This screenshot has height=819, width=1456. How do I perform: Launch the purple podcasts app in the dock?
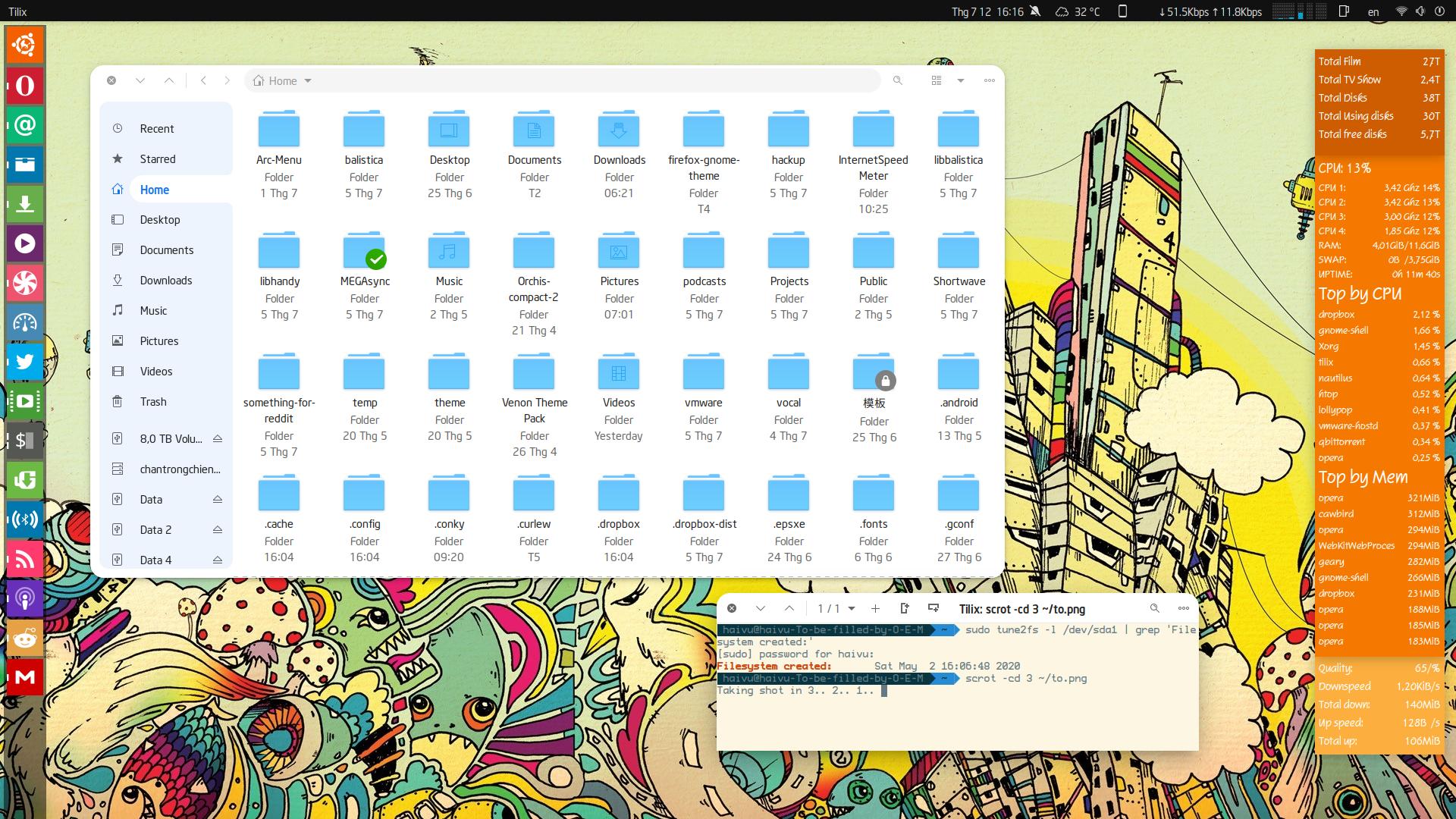pos(25,598)
